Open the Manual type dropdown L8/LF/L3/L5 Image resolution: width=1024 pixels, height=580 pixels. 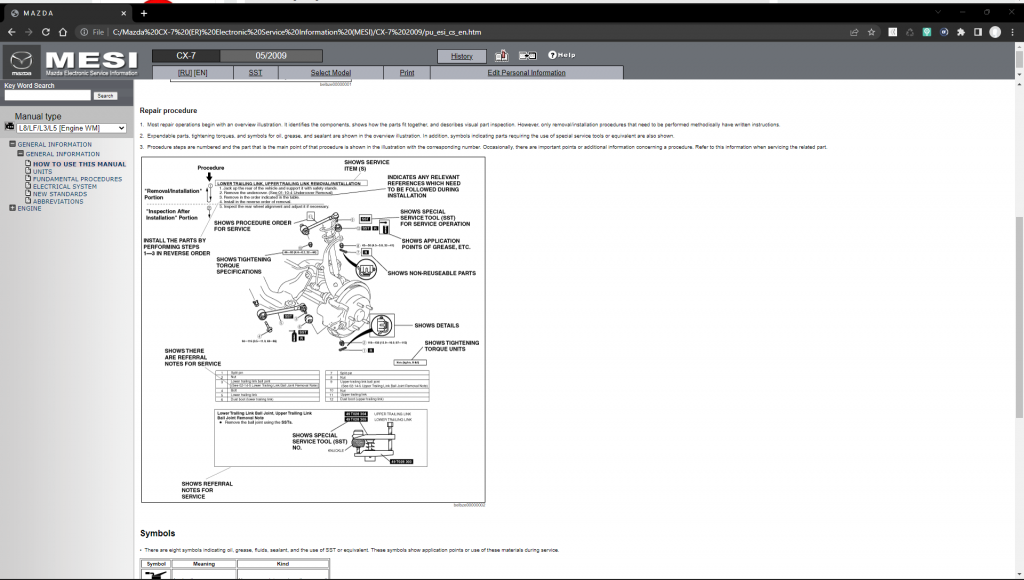70,127
